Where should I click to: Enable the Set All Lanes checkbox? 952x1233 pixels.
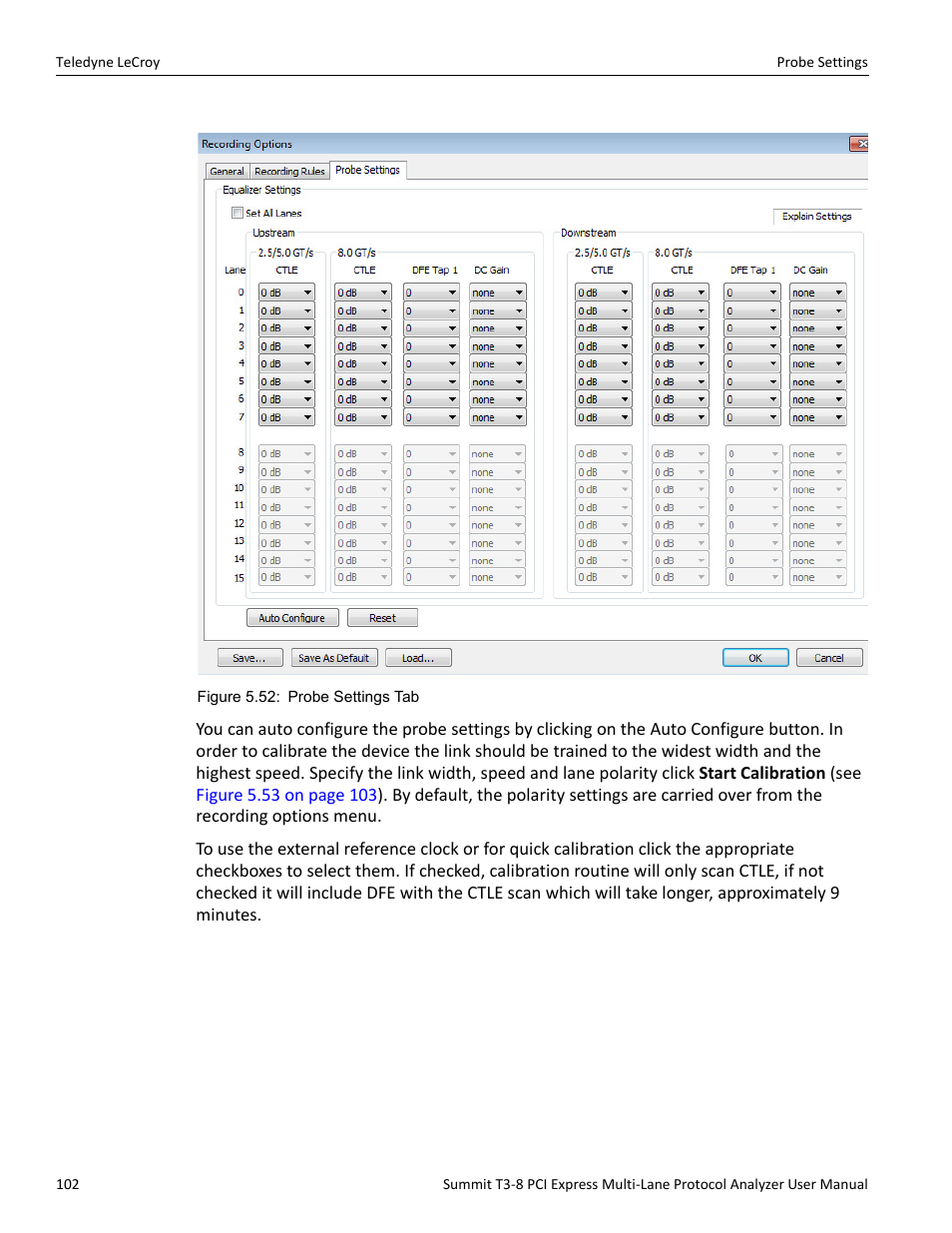238,213
